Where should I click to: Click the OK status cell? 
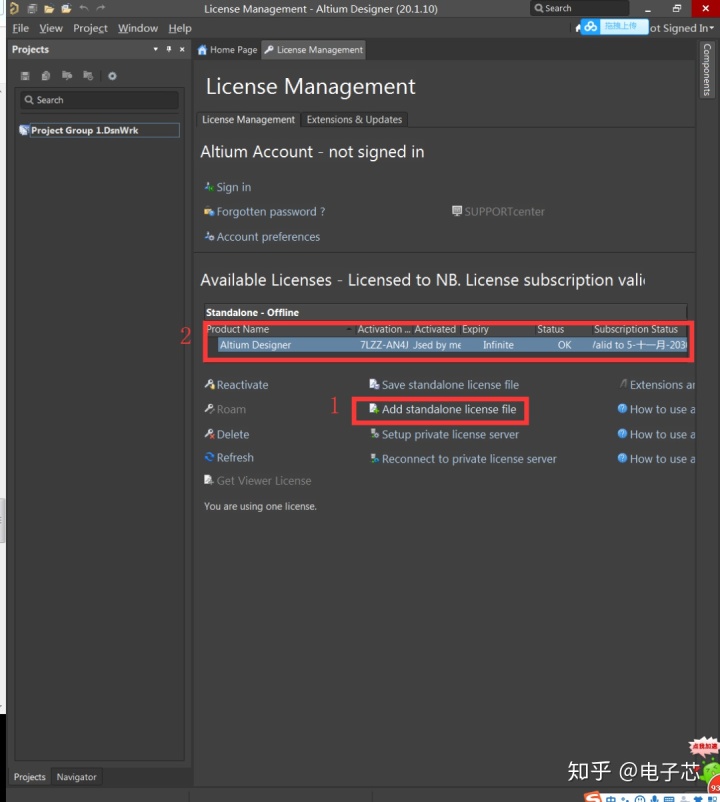tap(565, 345)
